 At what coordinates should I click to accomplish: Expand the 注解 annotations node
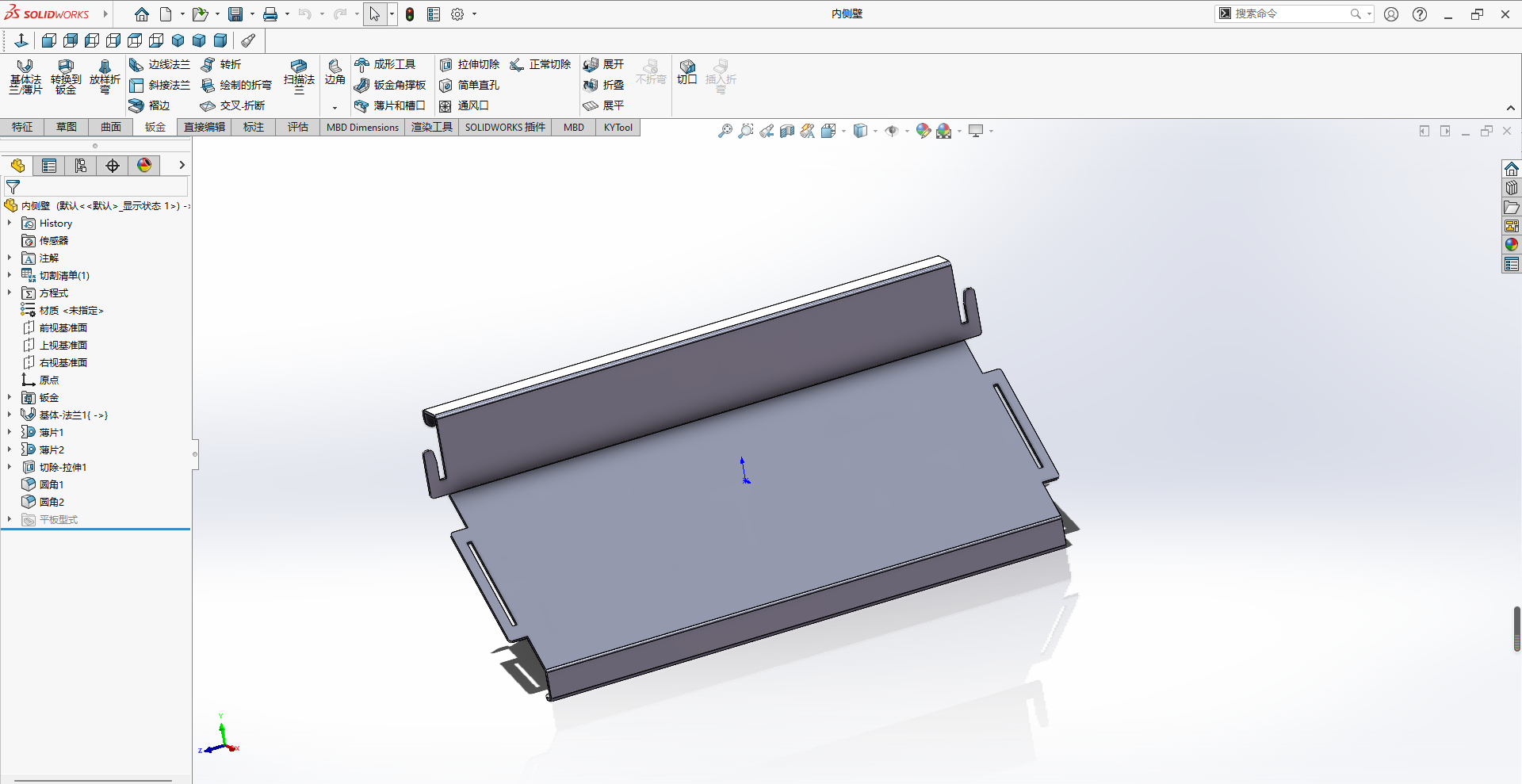pos(10,258)
